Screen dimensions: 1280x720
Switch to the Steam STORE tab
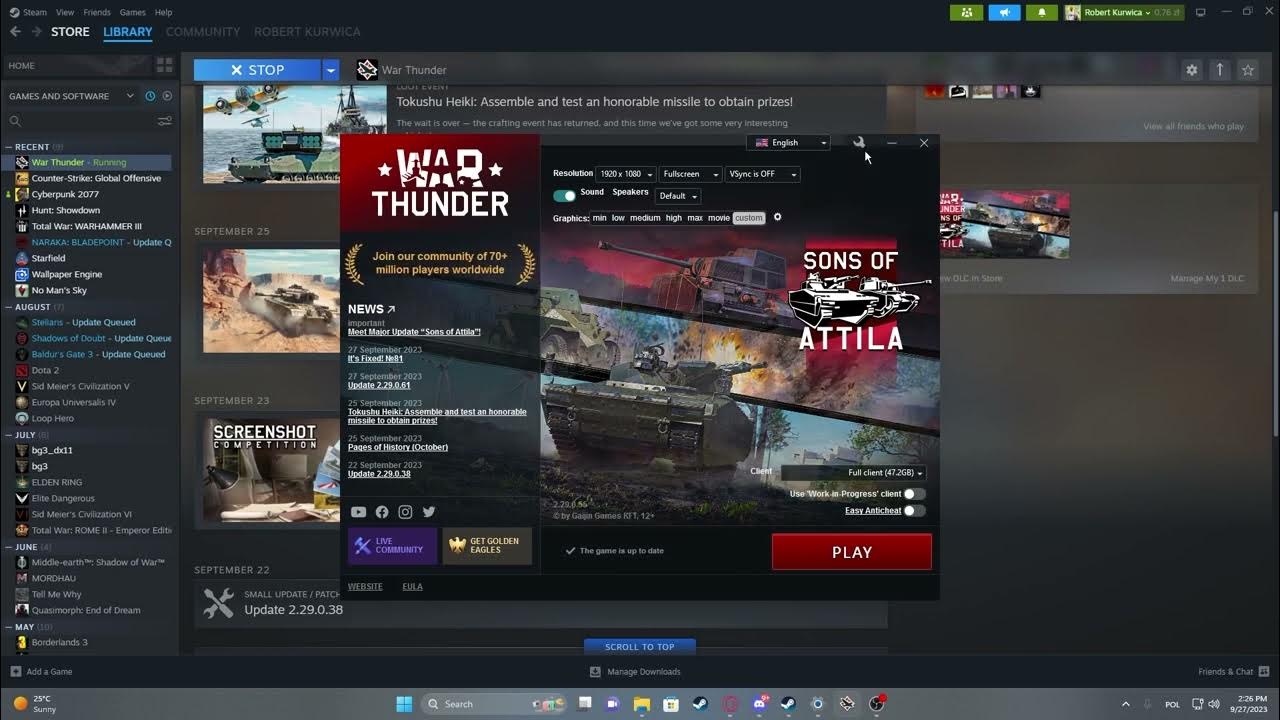click(x=70, y=31)
